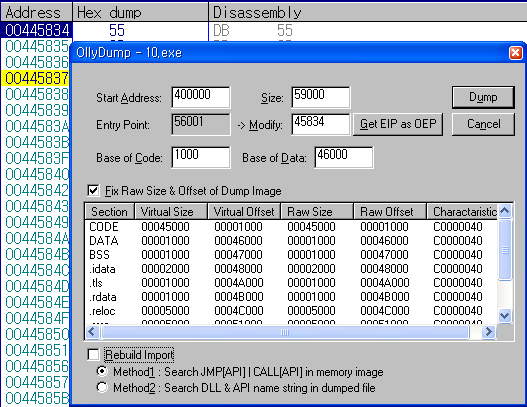Select Method2 DLL & API name radio button
Image resolution: width=527 pixels, height=407 pixels.
[102, 388]
